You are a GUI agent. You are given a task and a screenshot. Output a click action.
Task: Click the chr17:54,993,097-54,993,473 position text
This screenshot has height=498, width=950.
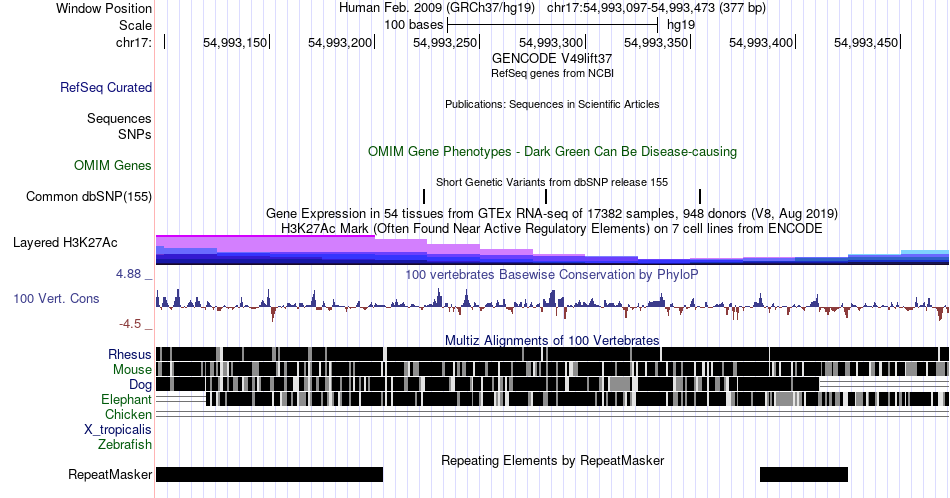tap(656, 8)
